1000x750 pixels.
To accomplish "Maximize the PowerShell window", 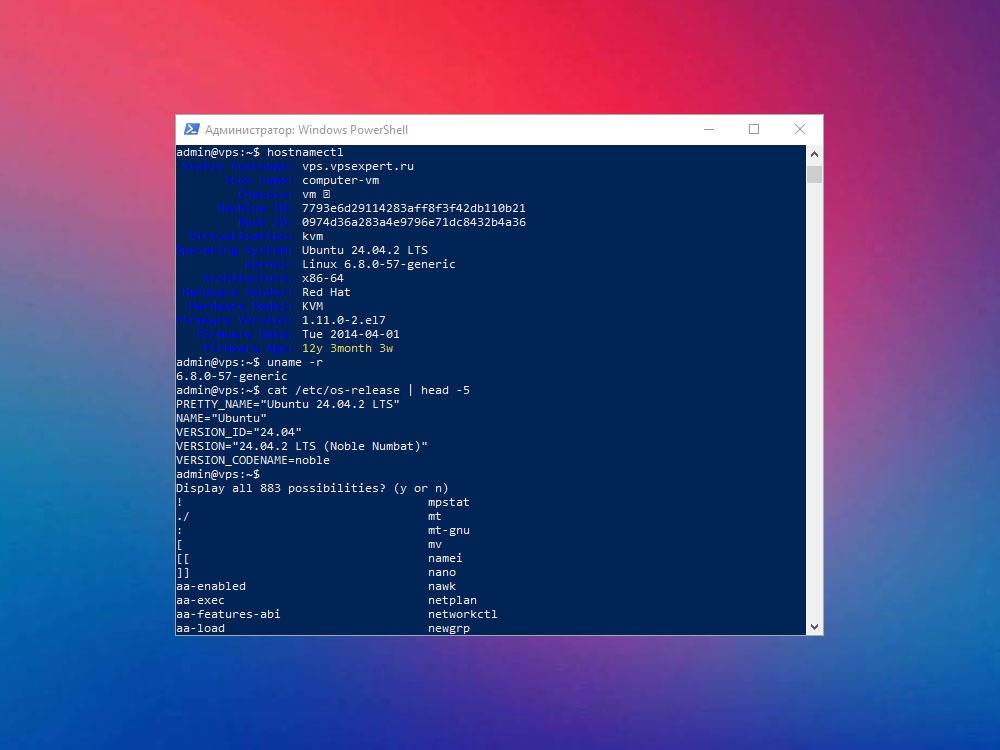I will click(x=754, y=129).
